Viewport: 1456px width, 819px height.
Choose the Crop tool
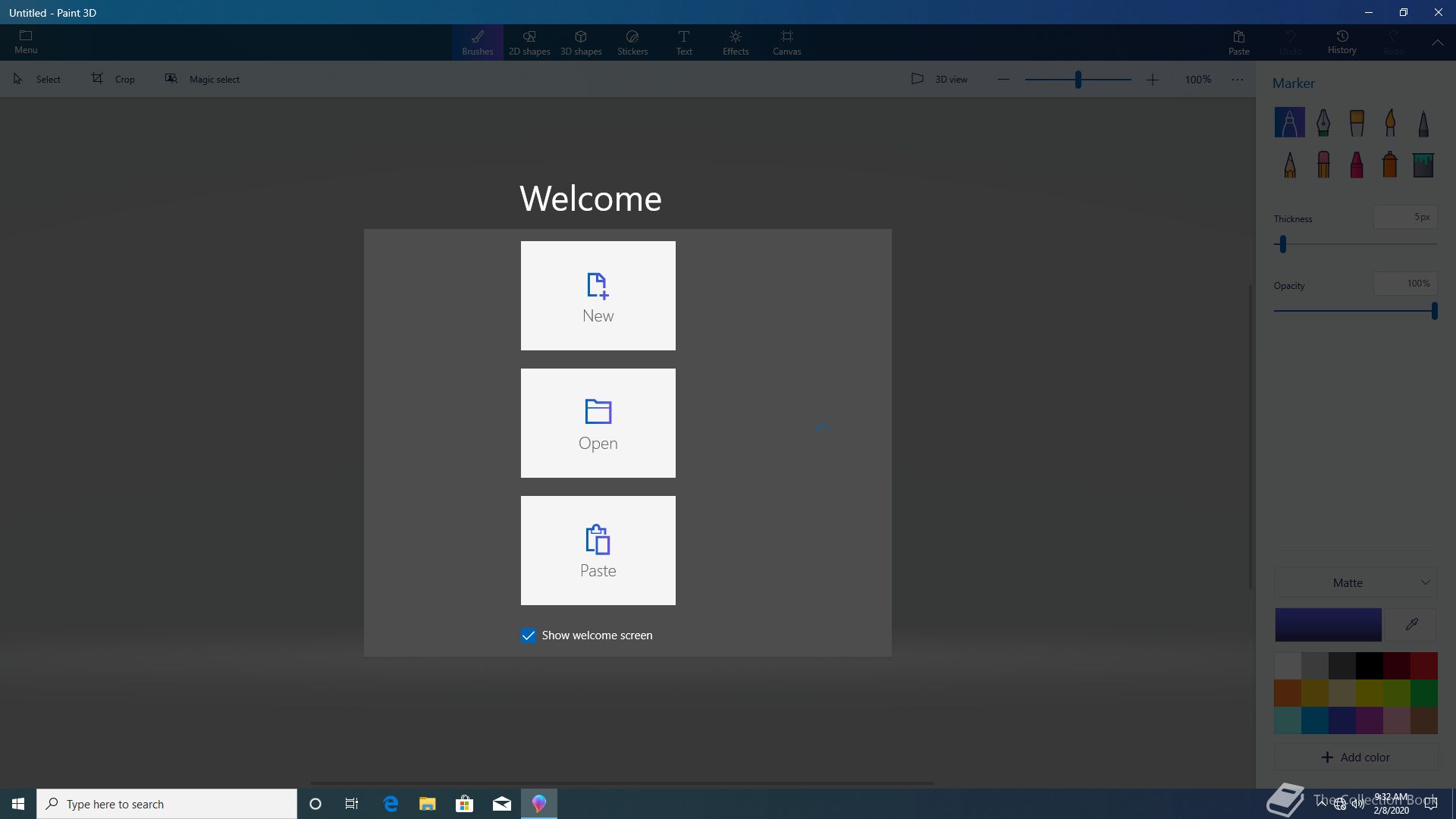[x=114, y=79]
